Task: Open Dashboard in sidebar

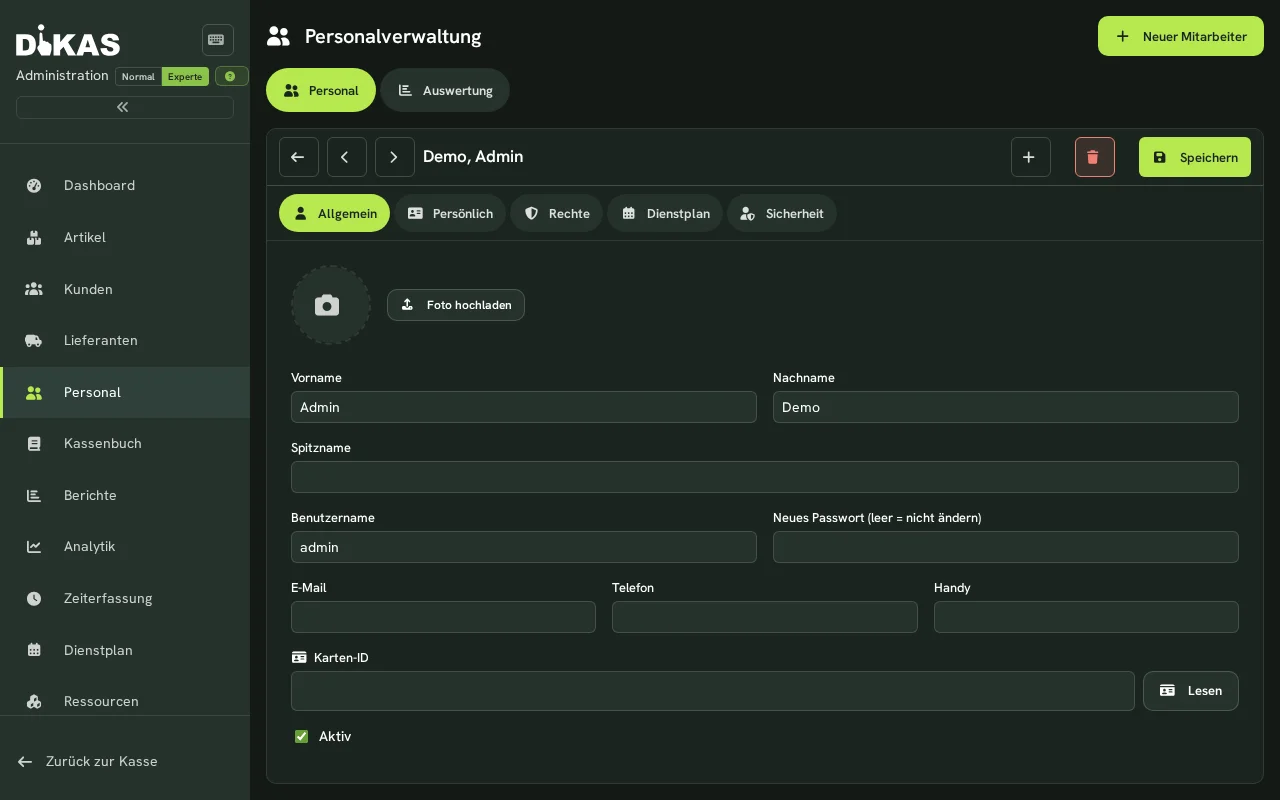Action: pos(125,185)
